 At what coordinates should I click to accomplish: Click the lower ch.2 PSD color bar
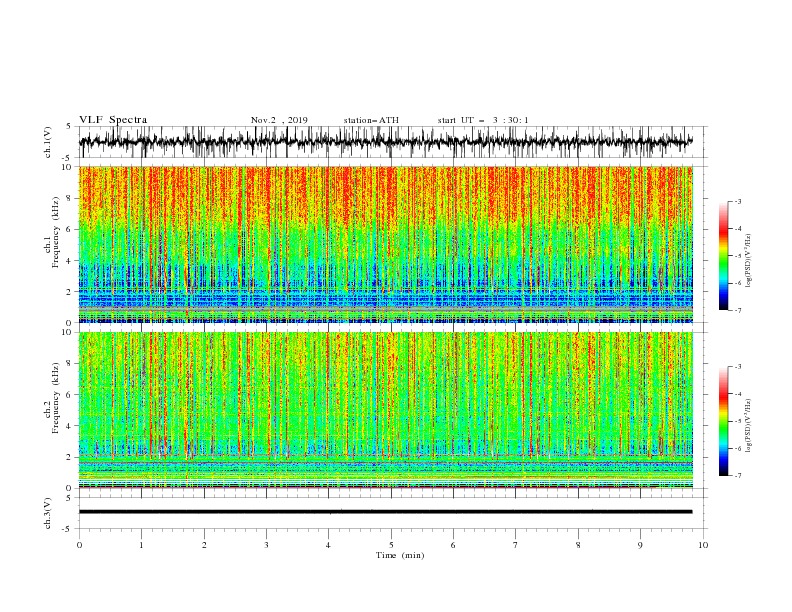[723, 421]
